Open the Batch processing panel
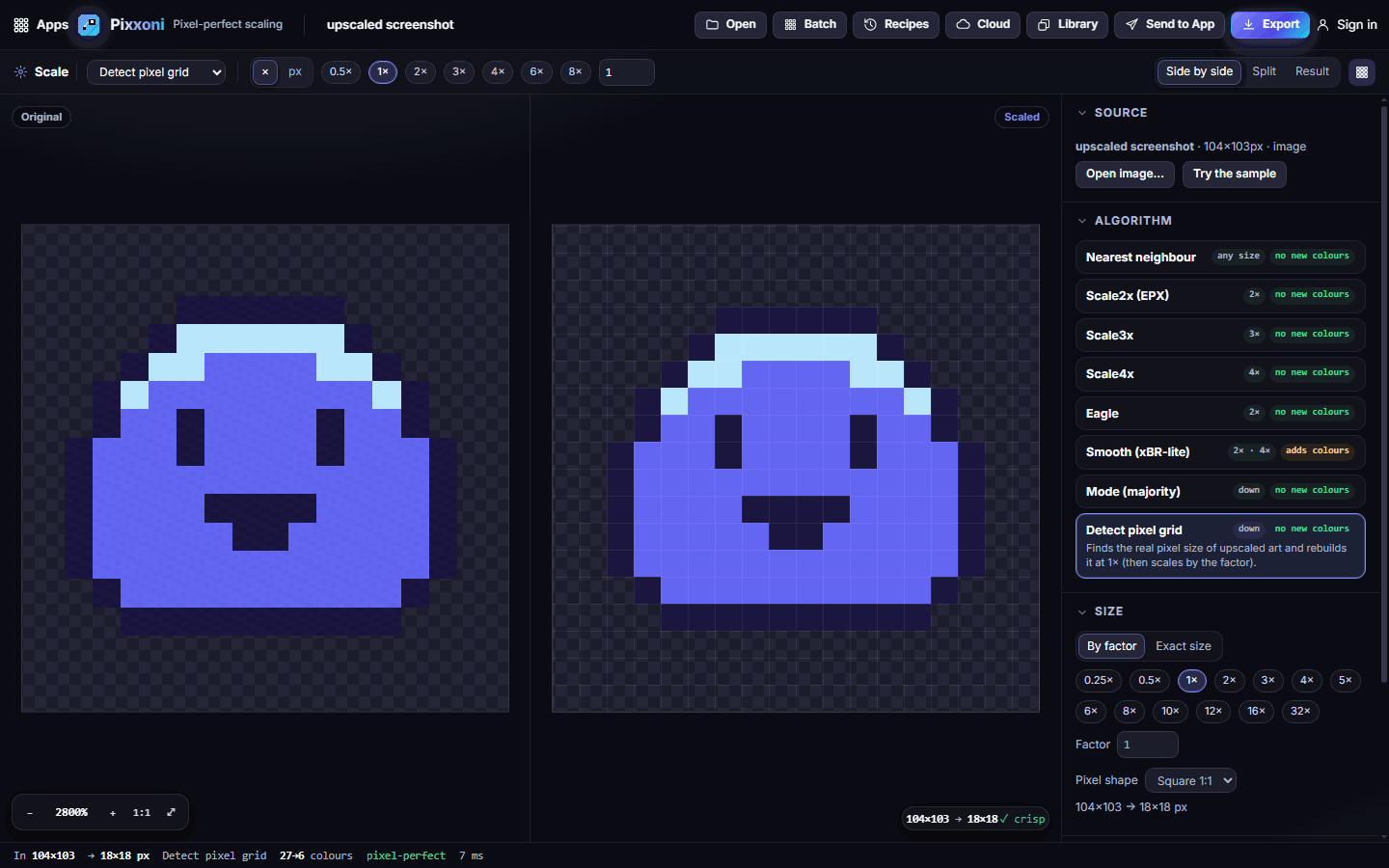 (809, 24)
